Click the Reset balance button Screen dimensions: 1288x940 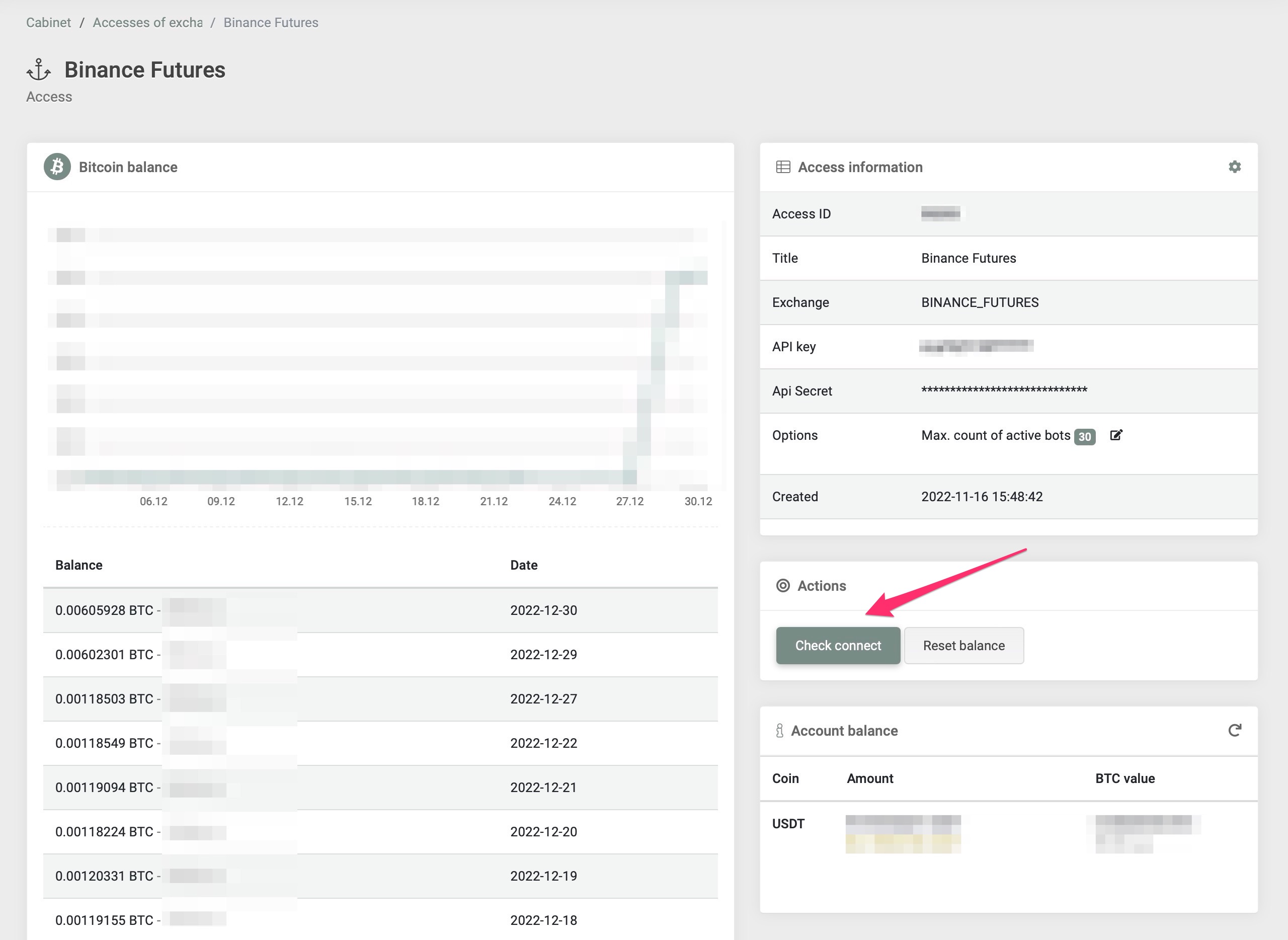click(963, 645)
